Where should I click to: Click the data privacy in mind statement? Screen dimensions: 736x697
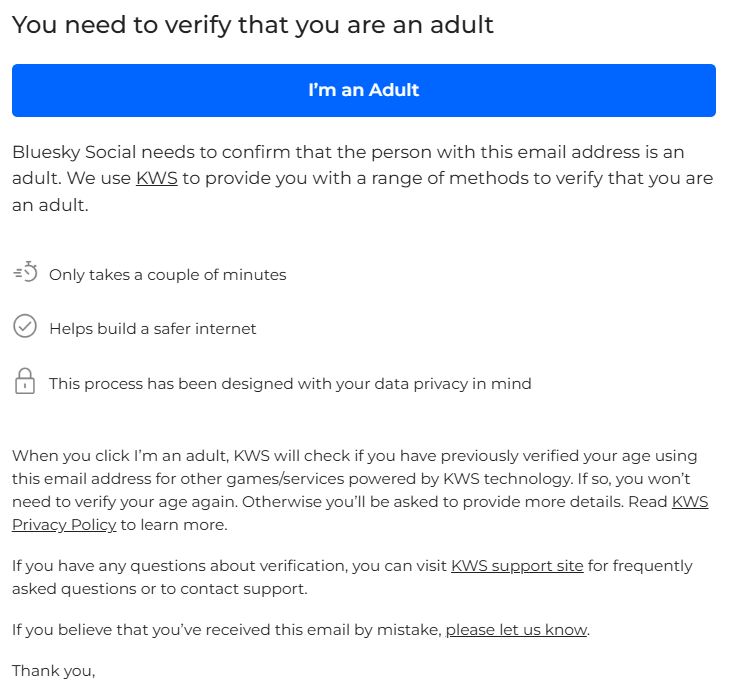tap(290, 384)
